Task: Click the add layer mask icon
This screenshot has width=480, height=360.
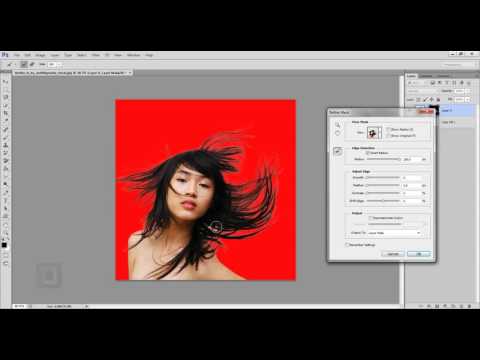Action: (437, 306)
